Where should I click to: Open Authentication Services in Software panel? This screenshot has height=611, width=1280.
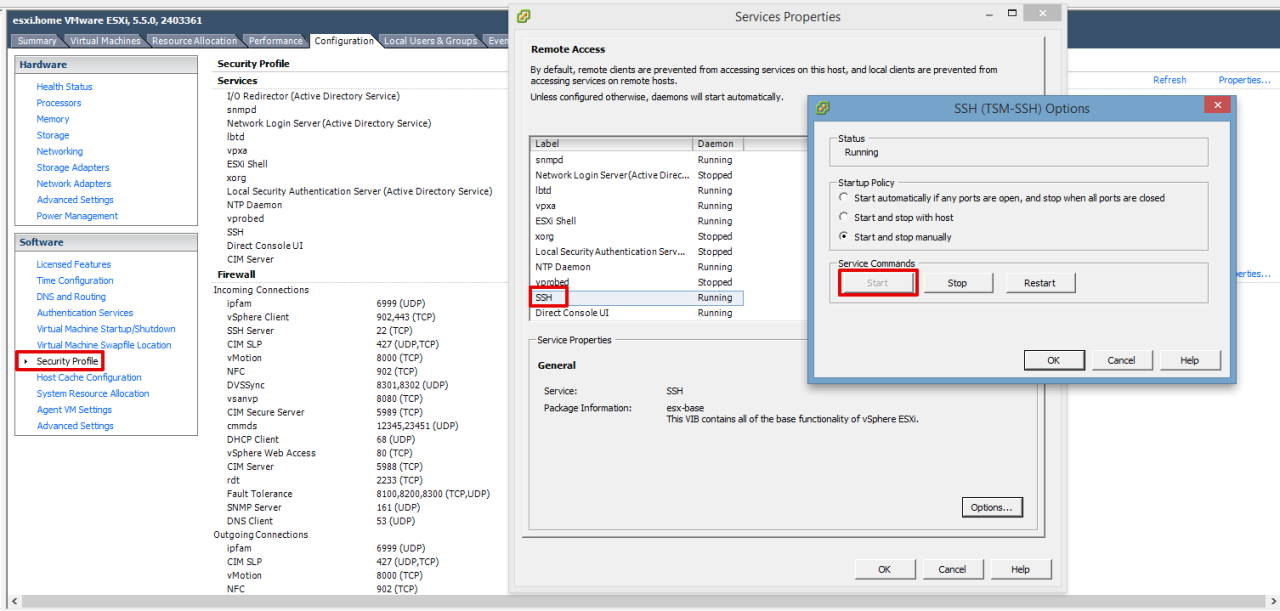[85, 312]
